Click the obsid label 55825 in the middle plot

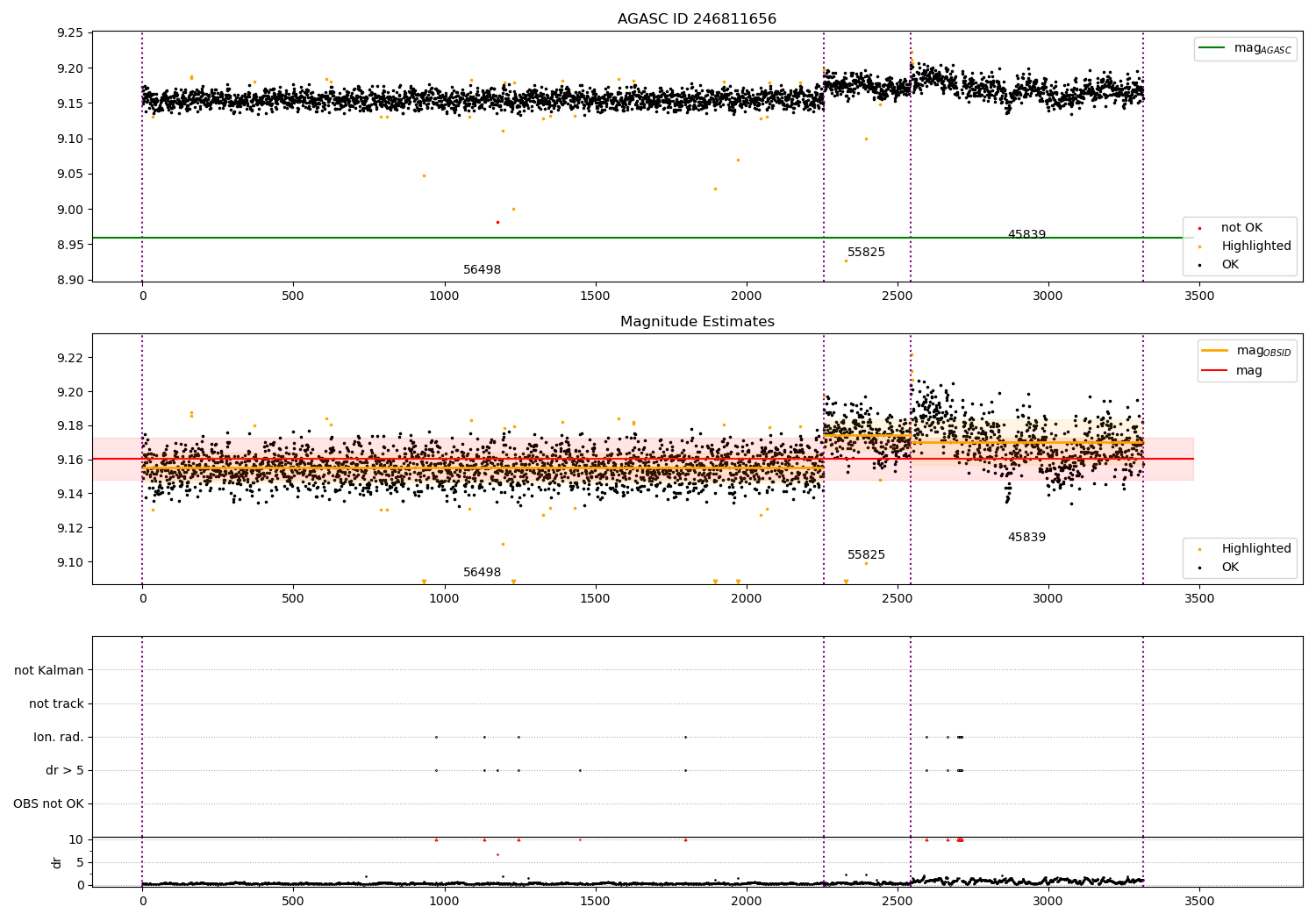point(866,555)
